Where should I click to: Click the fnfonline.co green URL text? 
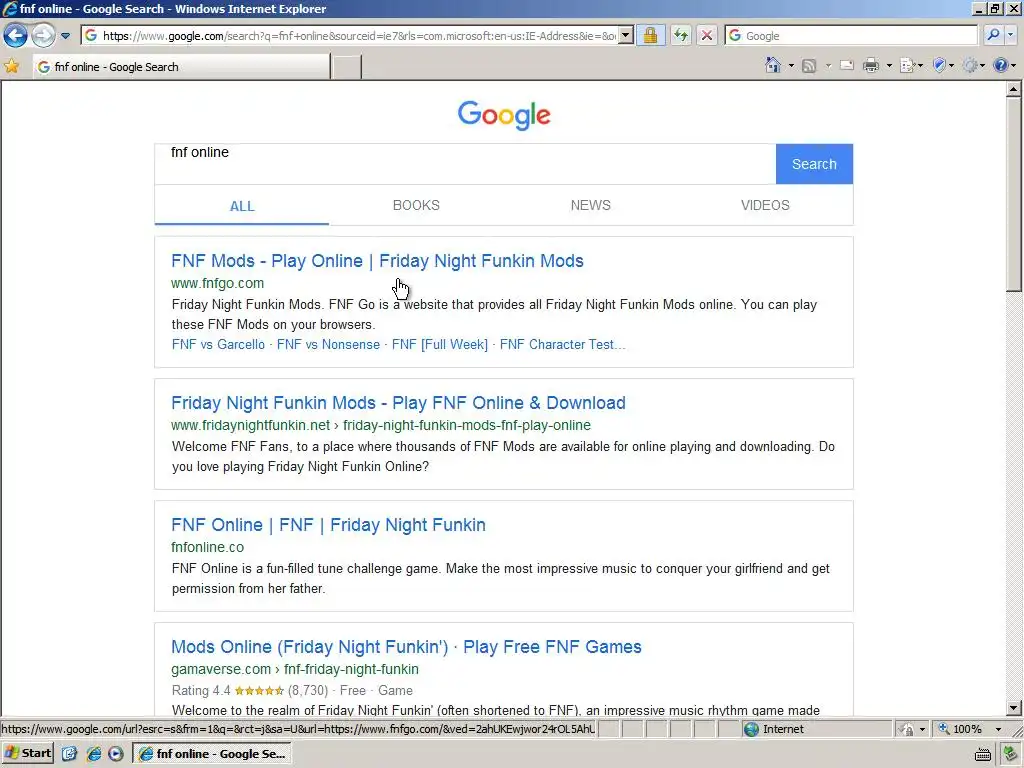(x=208, y=547)
